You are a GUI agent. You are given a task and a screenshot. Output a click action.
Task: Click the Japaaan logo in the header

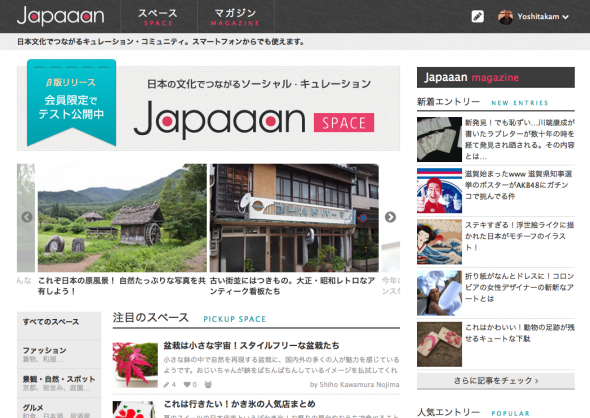[61, 16]
